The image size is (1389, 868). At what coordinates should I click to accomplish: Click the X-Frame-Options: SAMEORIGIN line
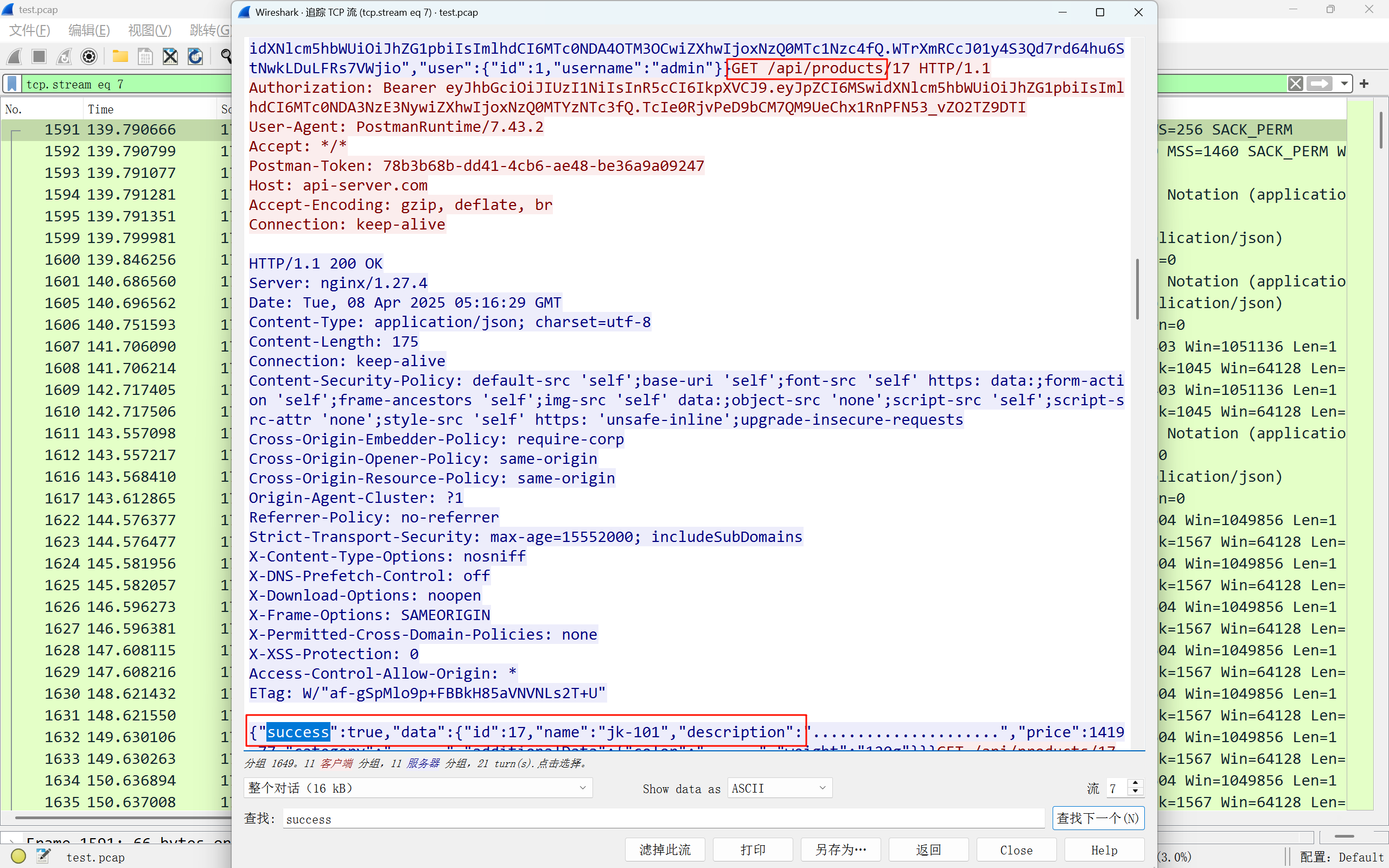click(x=369, y=615)
